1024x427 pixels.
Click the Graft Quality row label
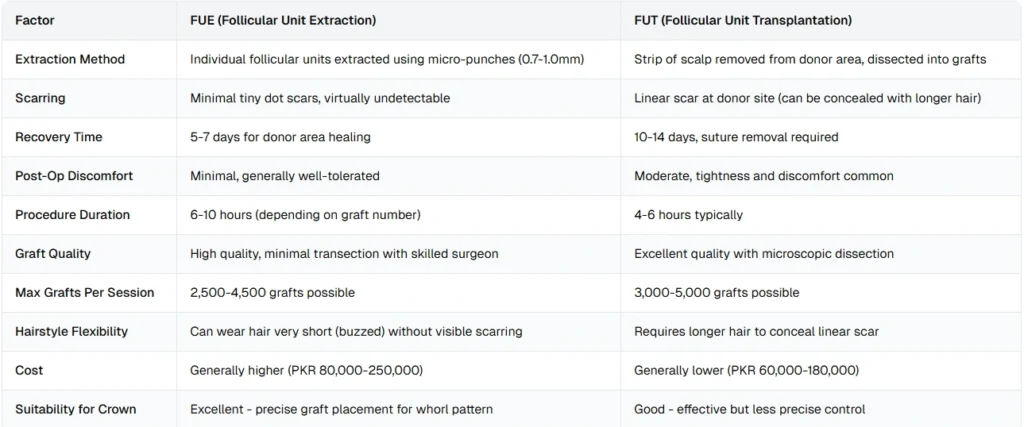(x=53, y=254)
